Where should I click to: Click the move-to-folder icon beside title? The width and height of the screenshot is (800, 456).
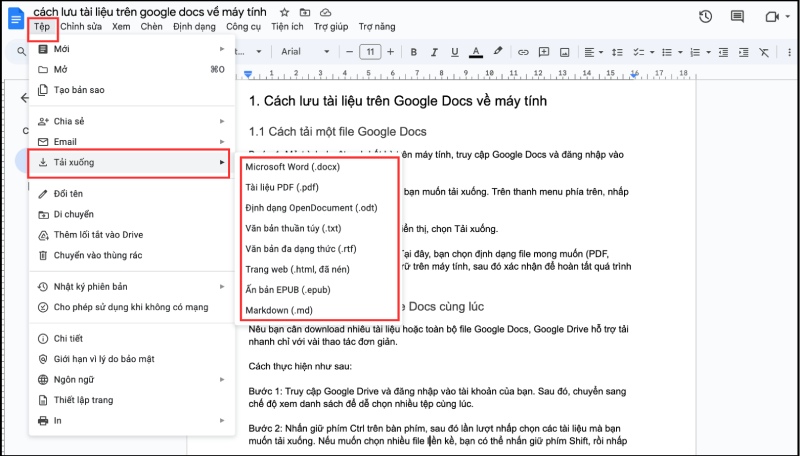[305, 12]
